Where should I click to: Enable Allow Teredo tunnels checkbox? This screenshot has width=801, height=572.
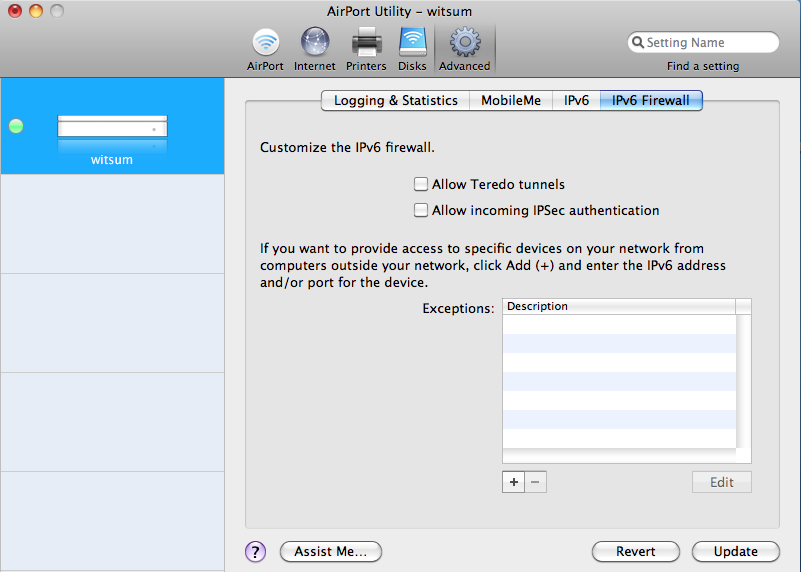[x=420, y=184]
